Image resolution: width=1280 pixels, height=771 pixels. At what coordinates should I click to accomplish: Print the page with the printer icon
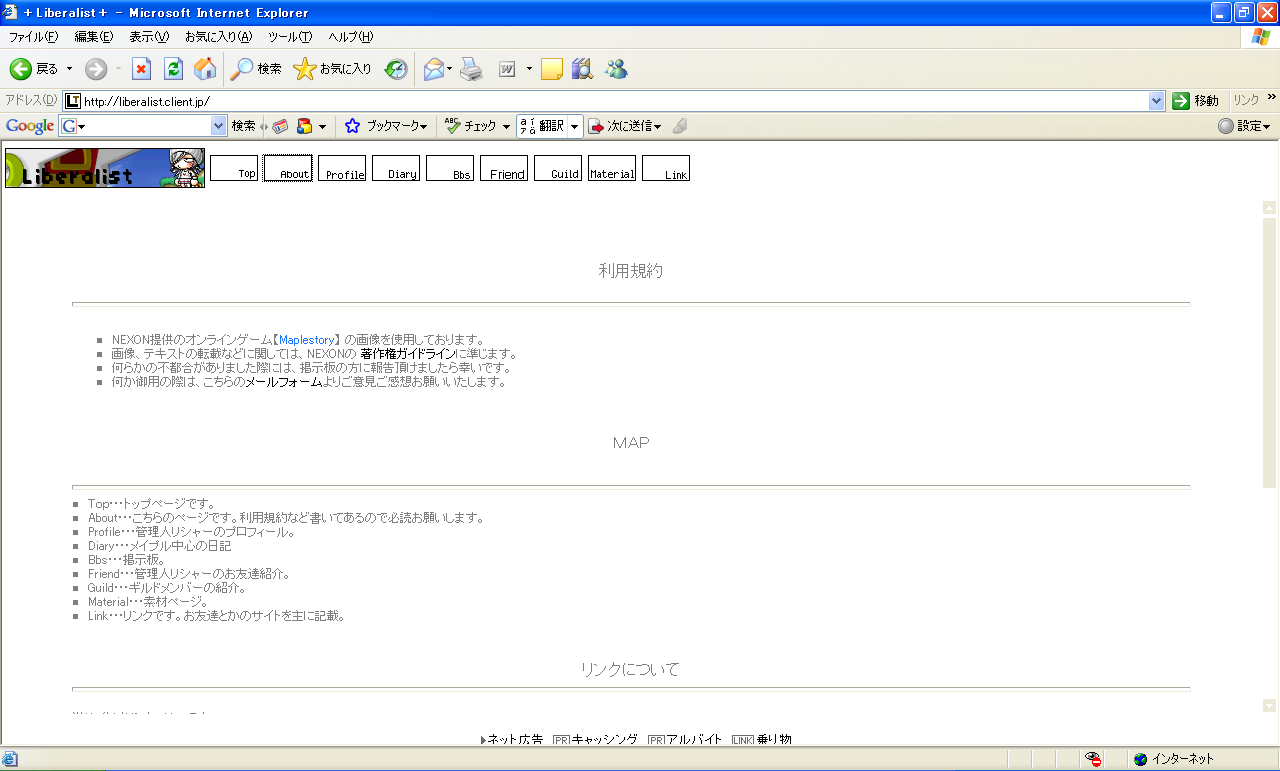[x=471, y=69]
